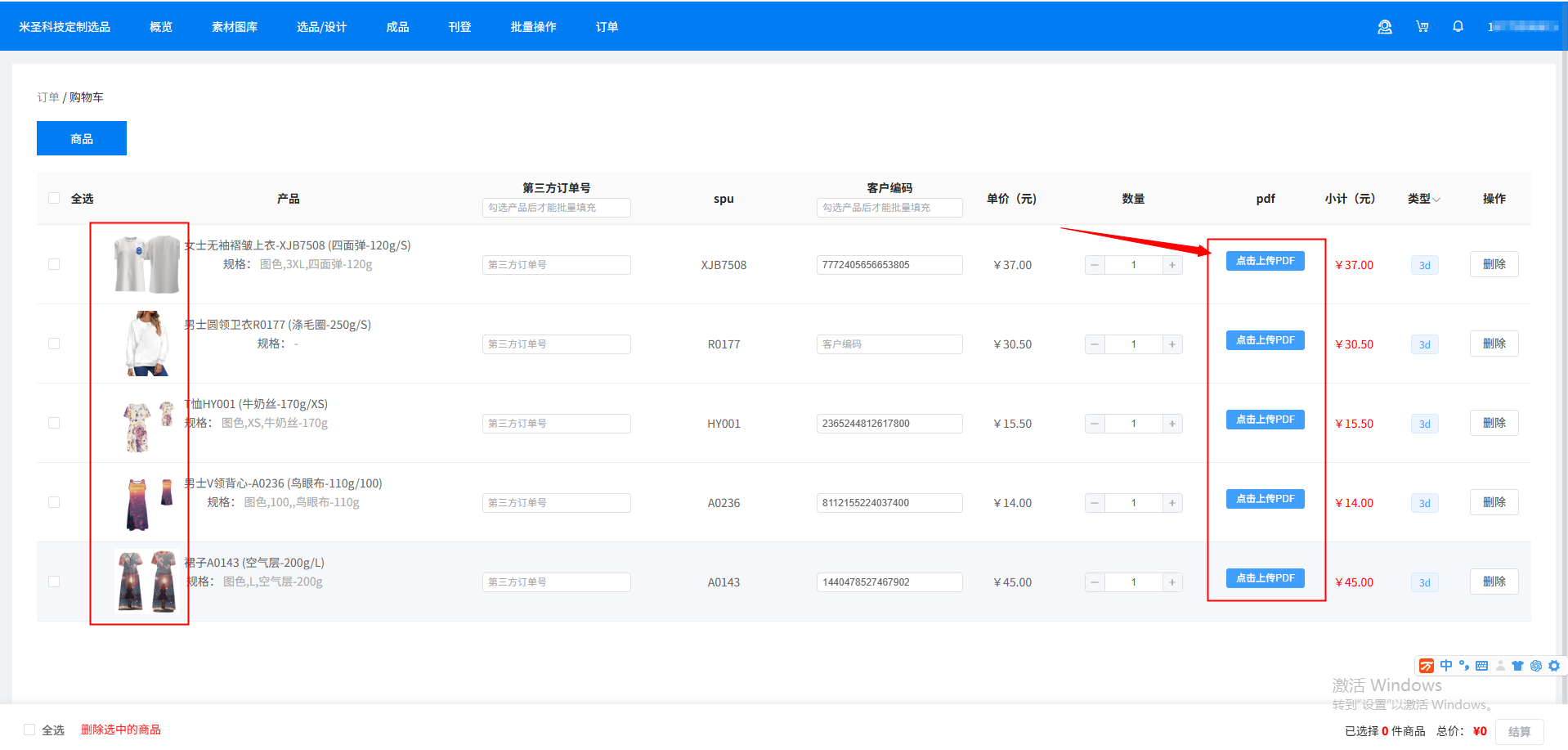Toggle the IME Chinese/English 中 icon
The height and width of the screenshot is (750, 1568).
click(1445, 666)
